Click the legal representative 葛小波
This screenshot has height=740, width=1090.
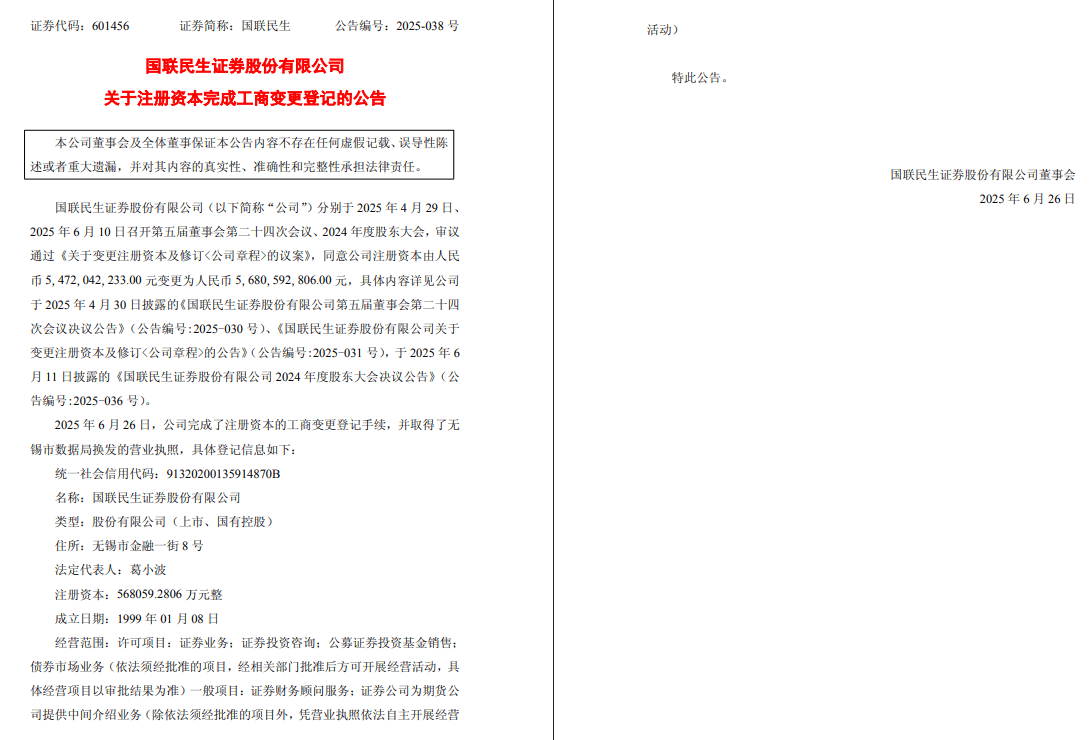click(148, 570)
